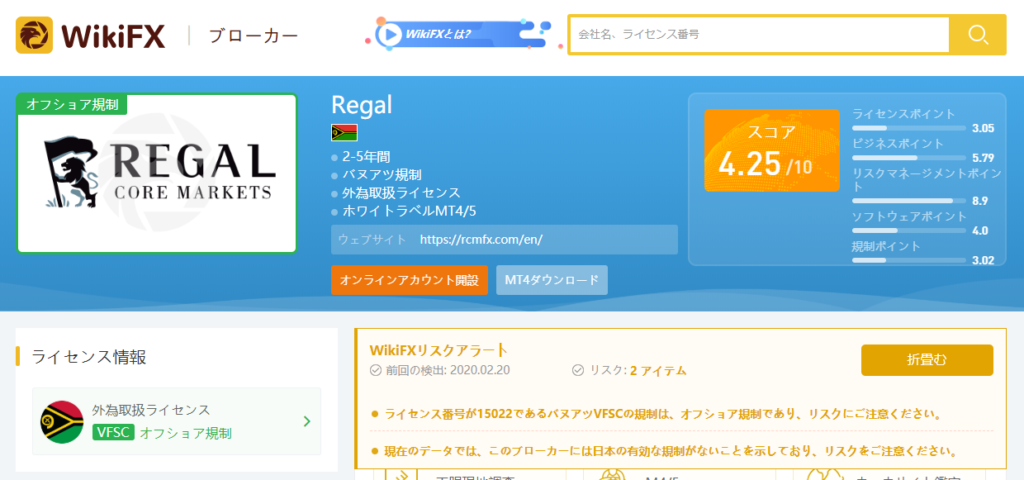Click the MT4ダウンロード button
The width and height of the screenshot is (1024, 480).
tap(552, 280)
